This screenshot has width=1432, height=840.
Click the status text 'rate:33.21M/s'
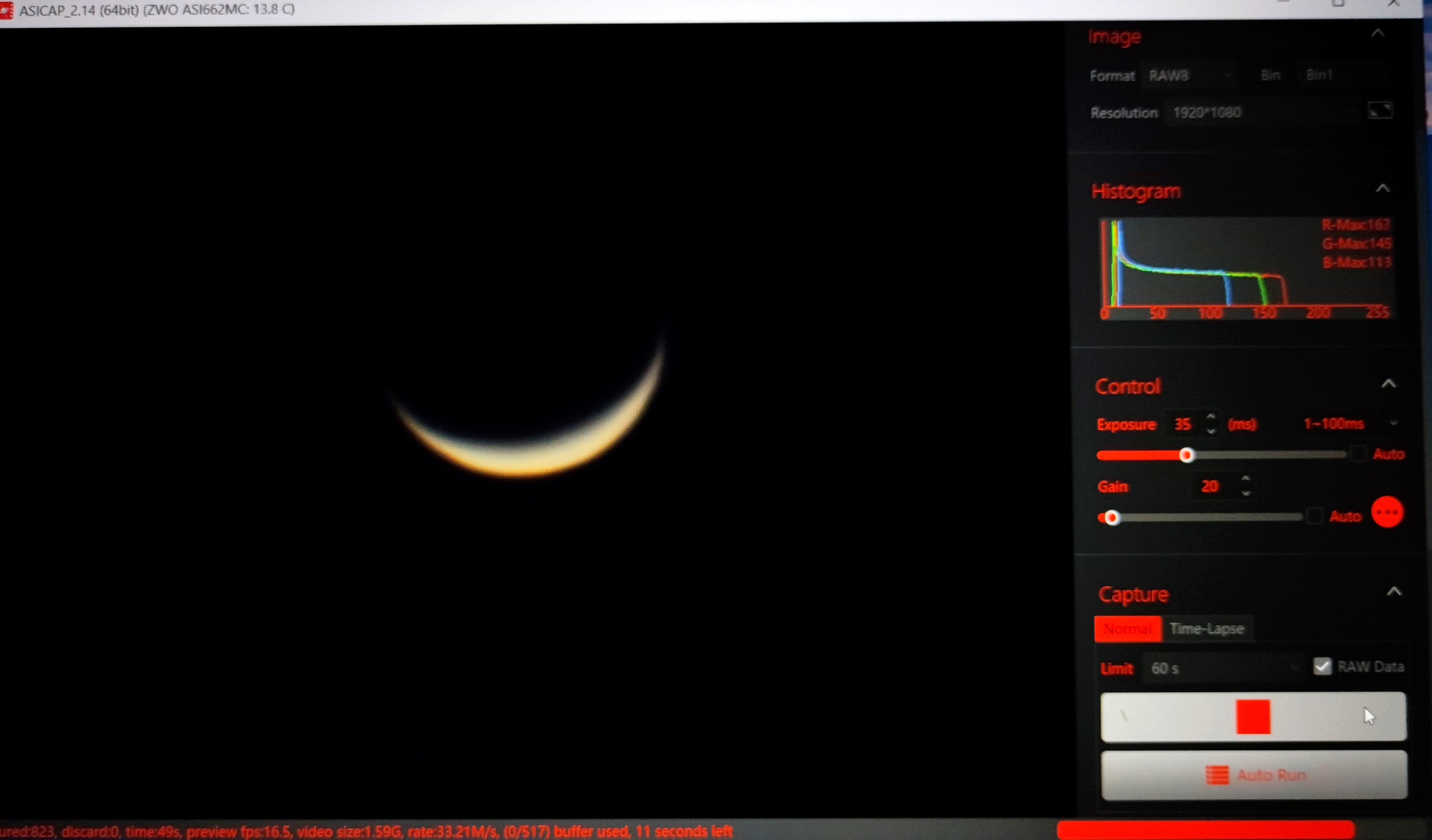(452, 831)
